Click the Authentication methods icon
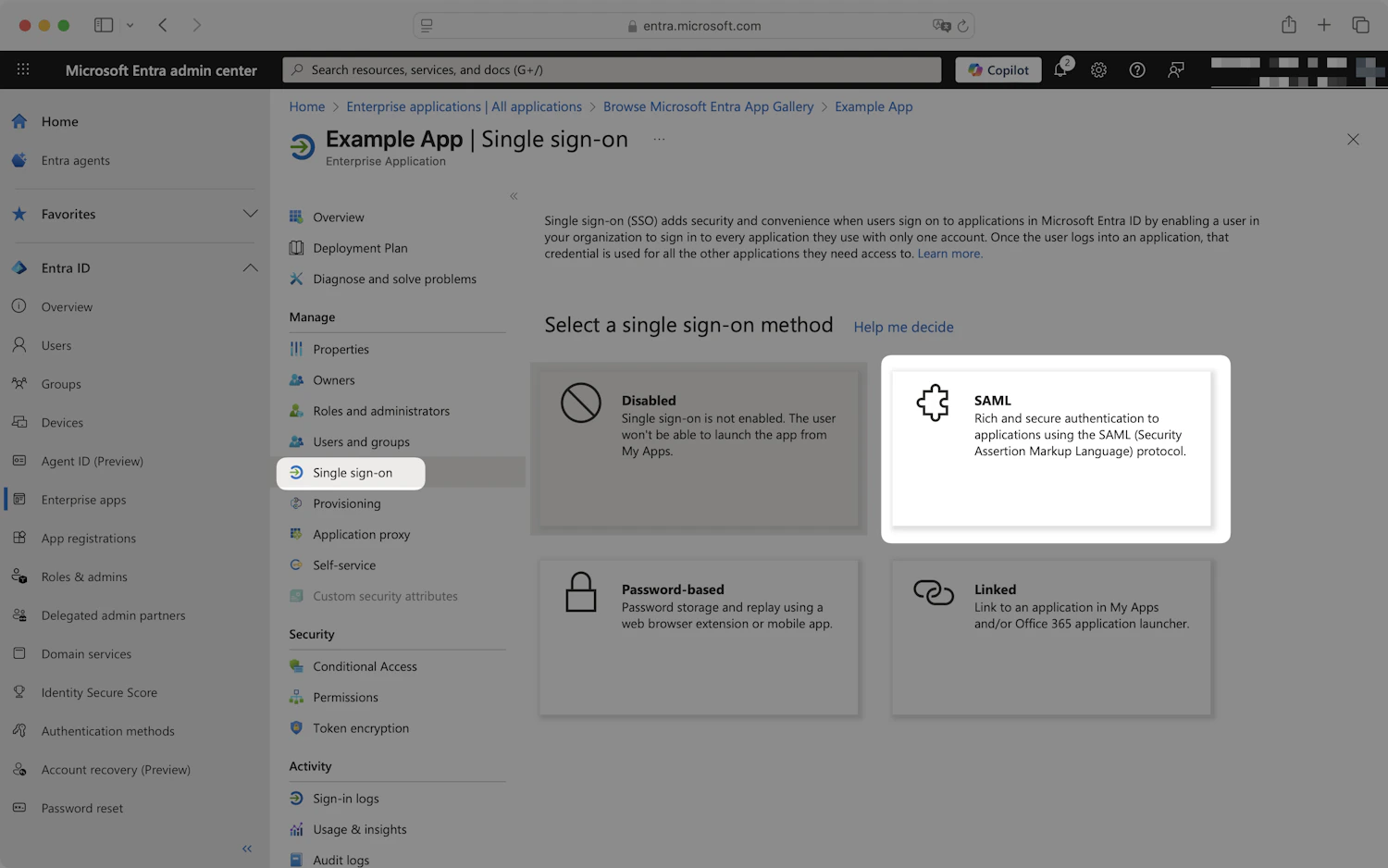The image size is (1388, 868). [x=19, y=731]
